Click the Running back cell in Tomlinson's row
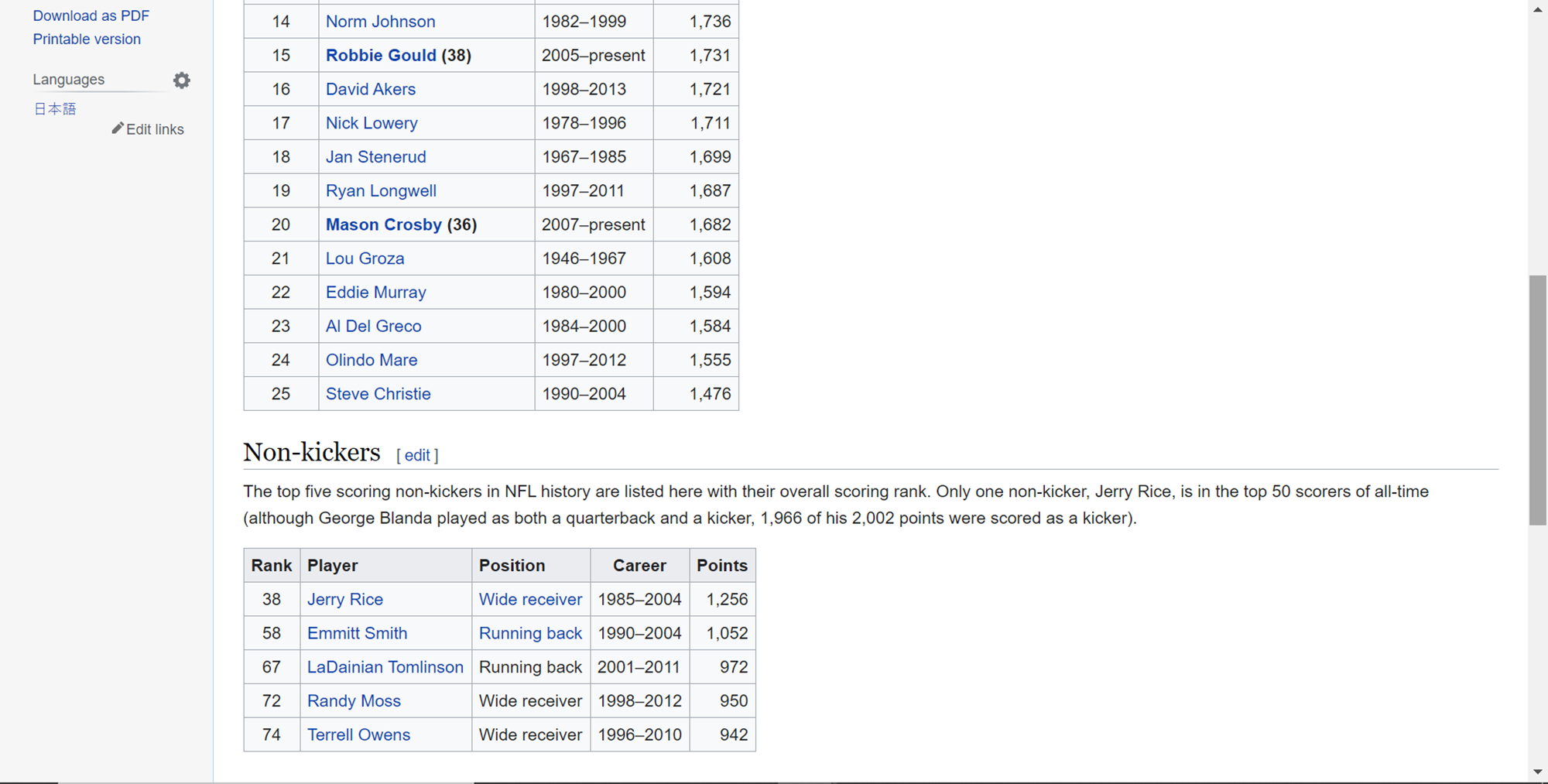Screen dimensions: 1548x784 531,667
